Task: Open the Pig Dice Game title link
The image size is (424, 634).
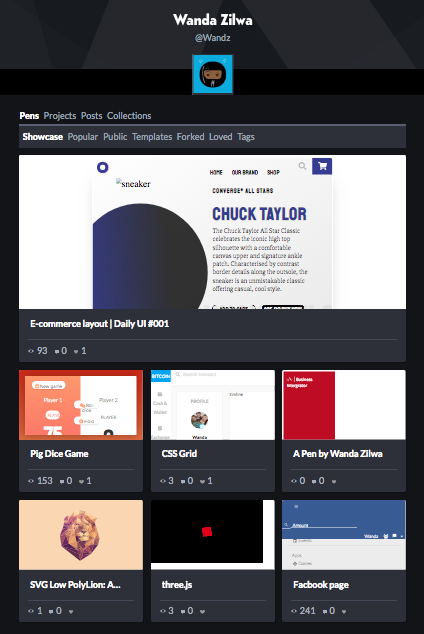Action: point(59,454)
